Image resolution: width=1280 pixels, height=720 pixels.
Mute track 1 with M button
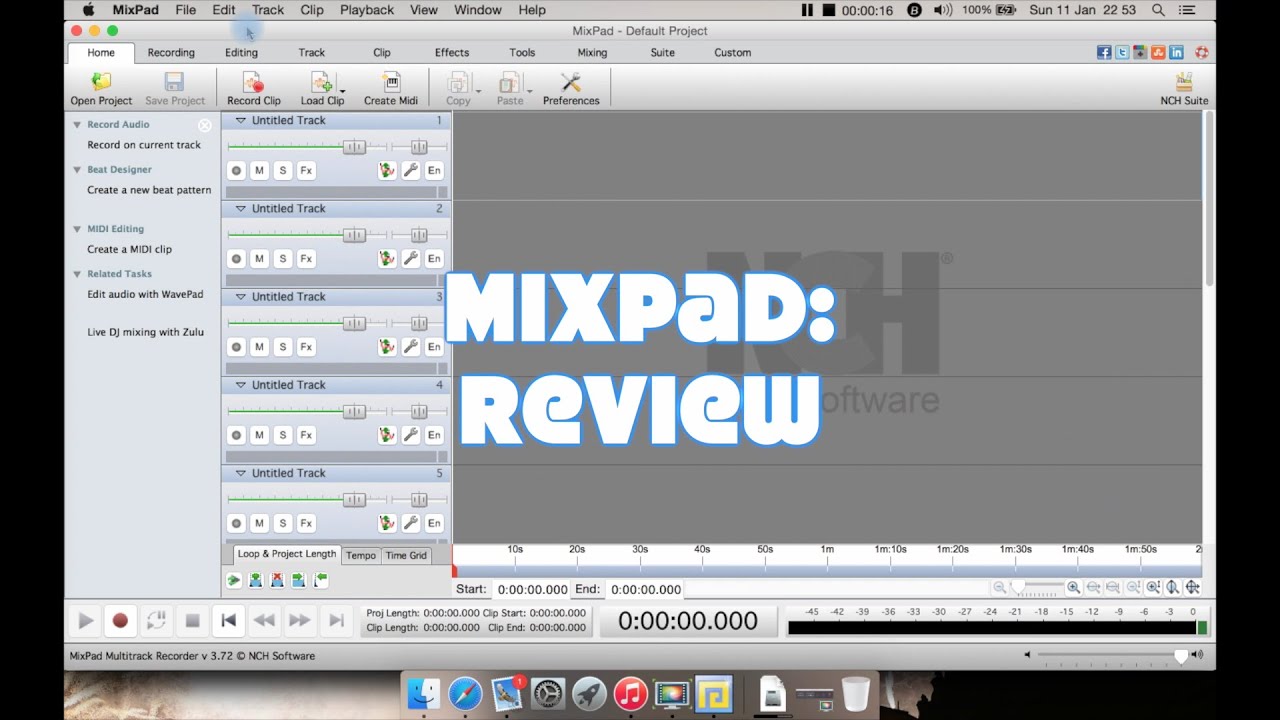(259, 171)
